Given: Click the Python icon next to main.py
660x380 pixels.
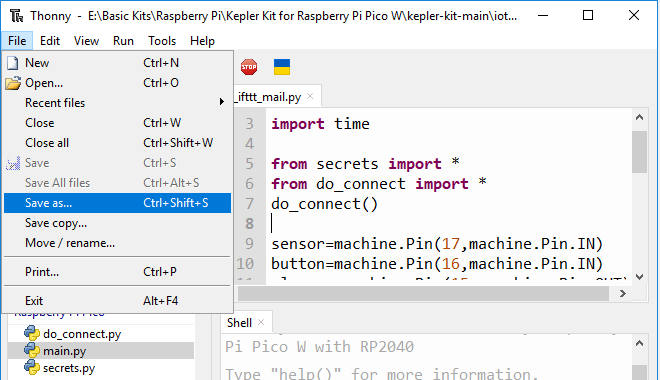Looking at the screenshot, I should [32, 350].
